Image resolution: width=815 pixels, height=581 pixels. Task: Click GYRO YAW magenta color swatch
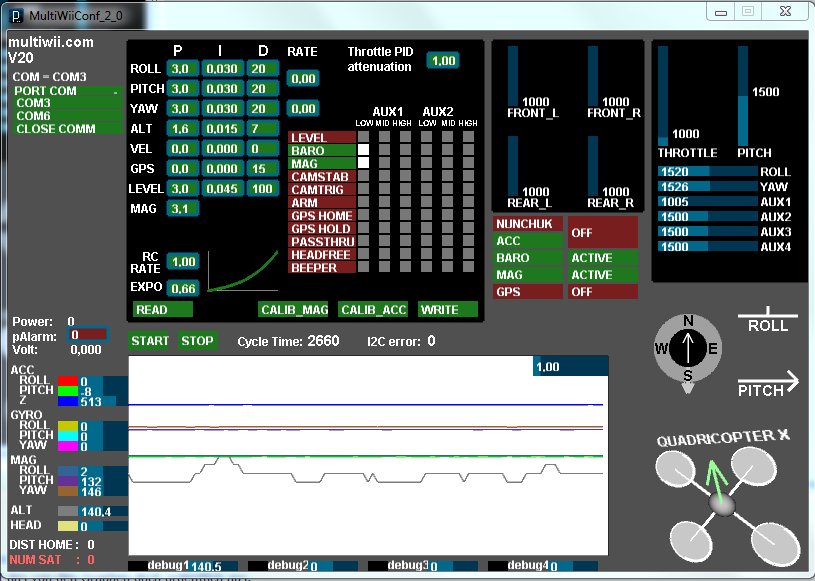[68, 446]
